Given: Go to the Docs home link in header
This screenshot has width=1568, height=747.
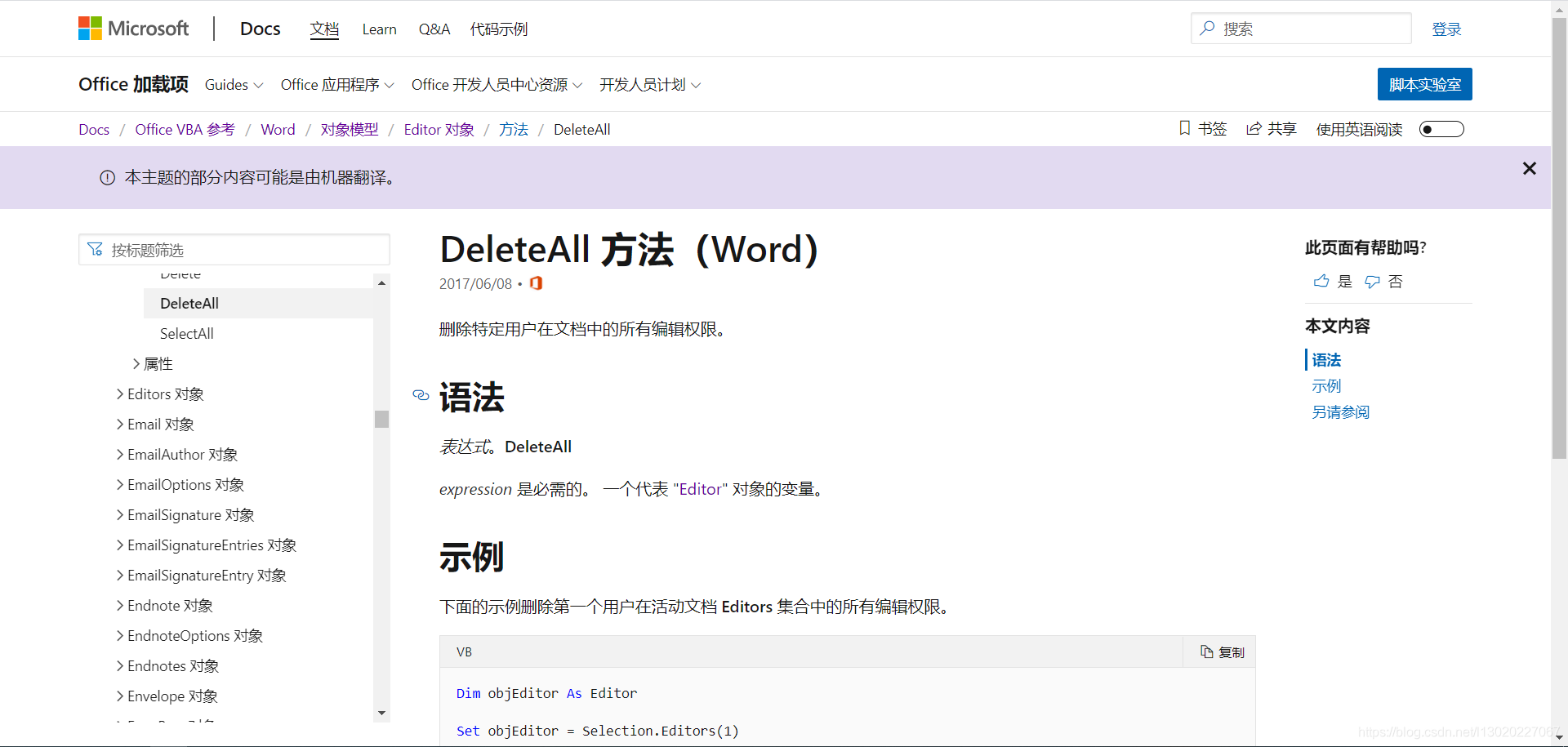Looking at the screenshot, I should pos(260,29).
